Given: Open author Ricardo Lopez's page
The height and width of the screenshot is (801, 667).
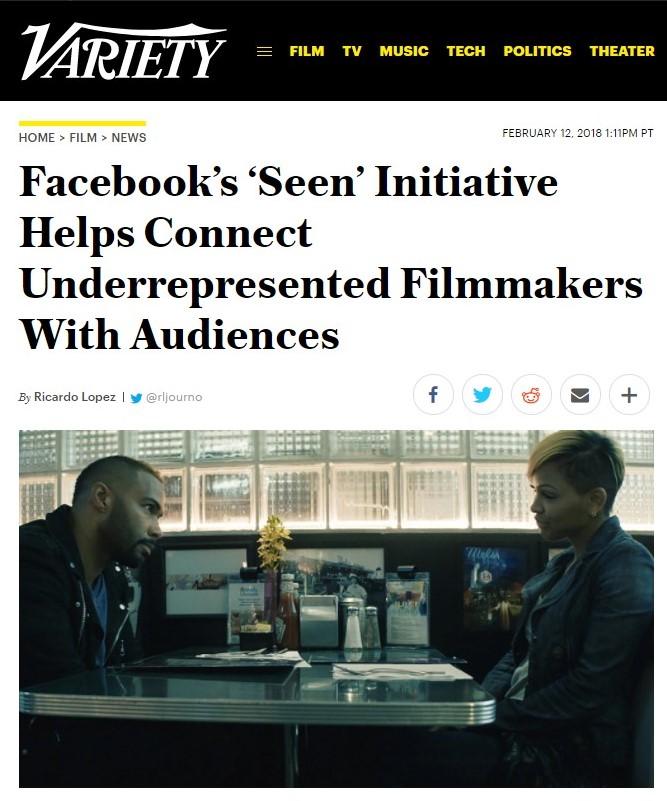Looking at the screenshot, I should point(75,397).
